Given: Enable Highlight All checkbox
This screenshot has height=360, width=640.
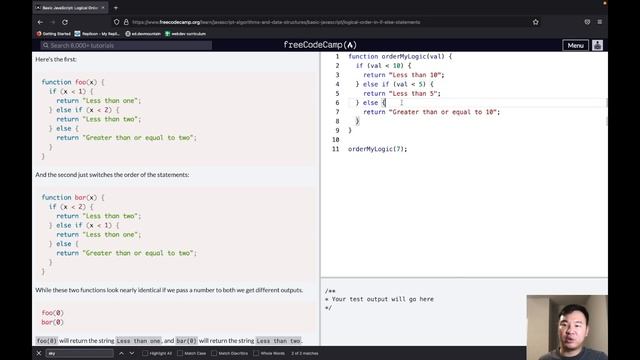Looking at the screenshot, I should point(145,353).
